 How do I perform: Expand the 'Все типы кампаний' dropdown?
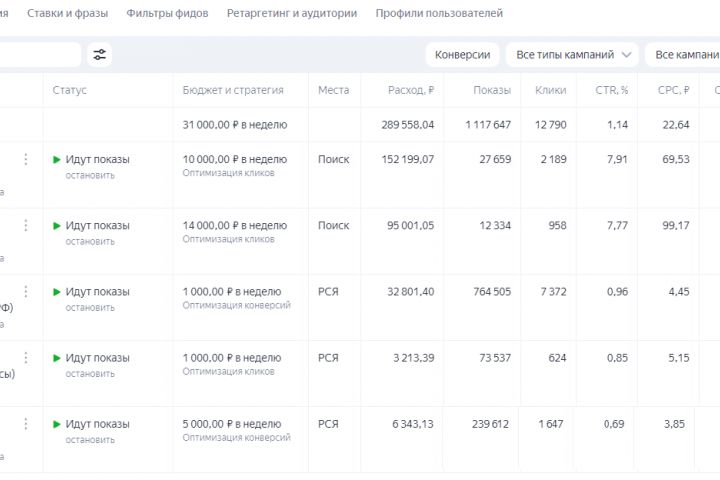pos(572,55)
